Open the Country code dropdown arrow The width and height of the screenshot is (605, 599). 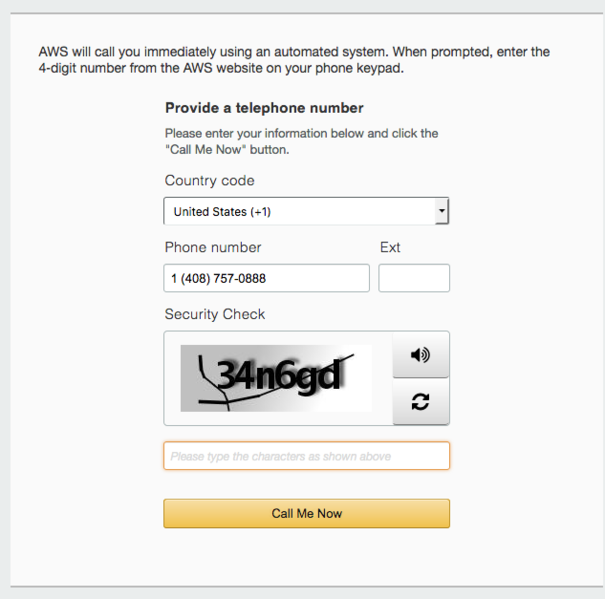(442, 211)
